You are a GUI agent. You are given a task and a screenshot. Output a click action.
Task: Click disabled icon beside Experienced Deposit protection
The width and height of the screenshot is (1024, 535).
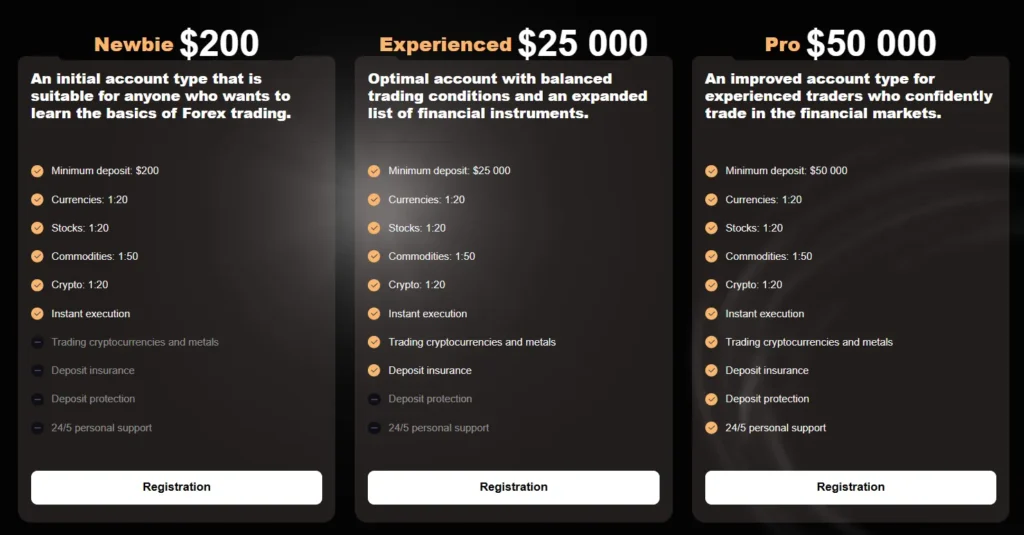point(374,399)
